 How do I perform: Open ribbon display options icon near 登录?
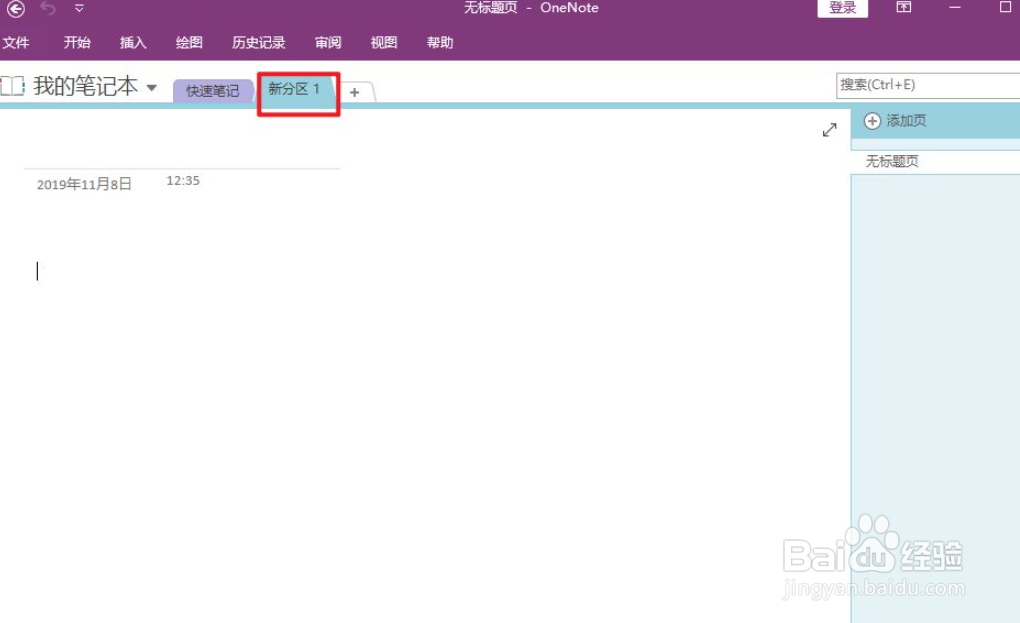tap(904, 8)
